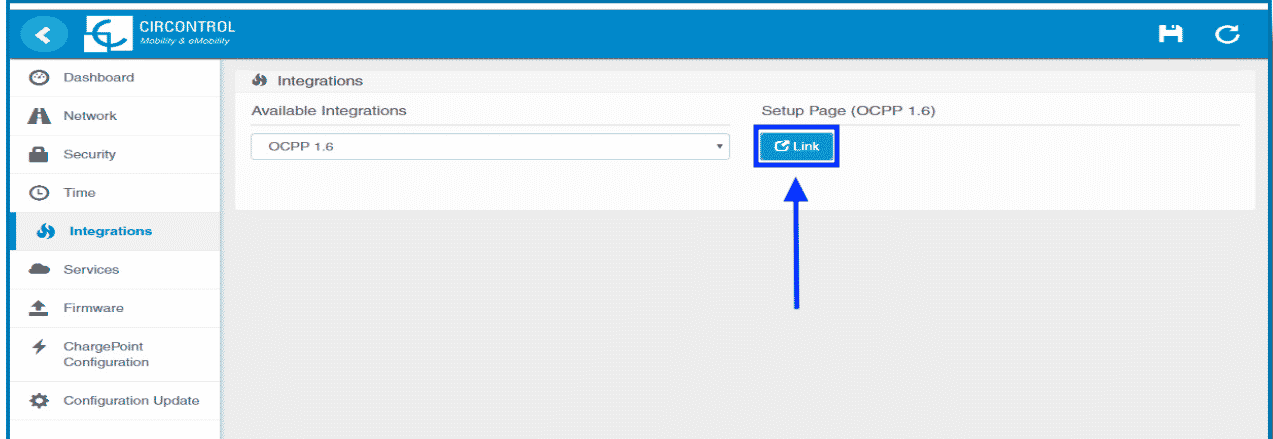Save configuration with the floppy disk icon
The width and height of the screenshot is (1273, 439).
[x=1169, y=34]
